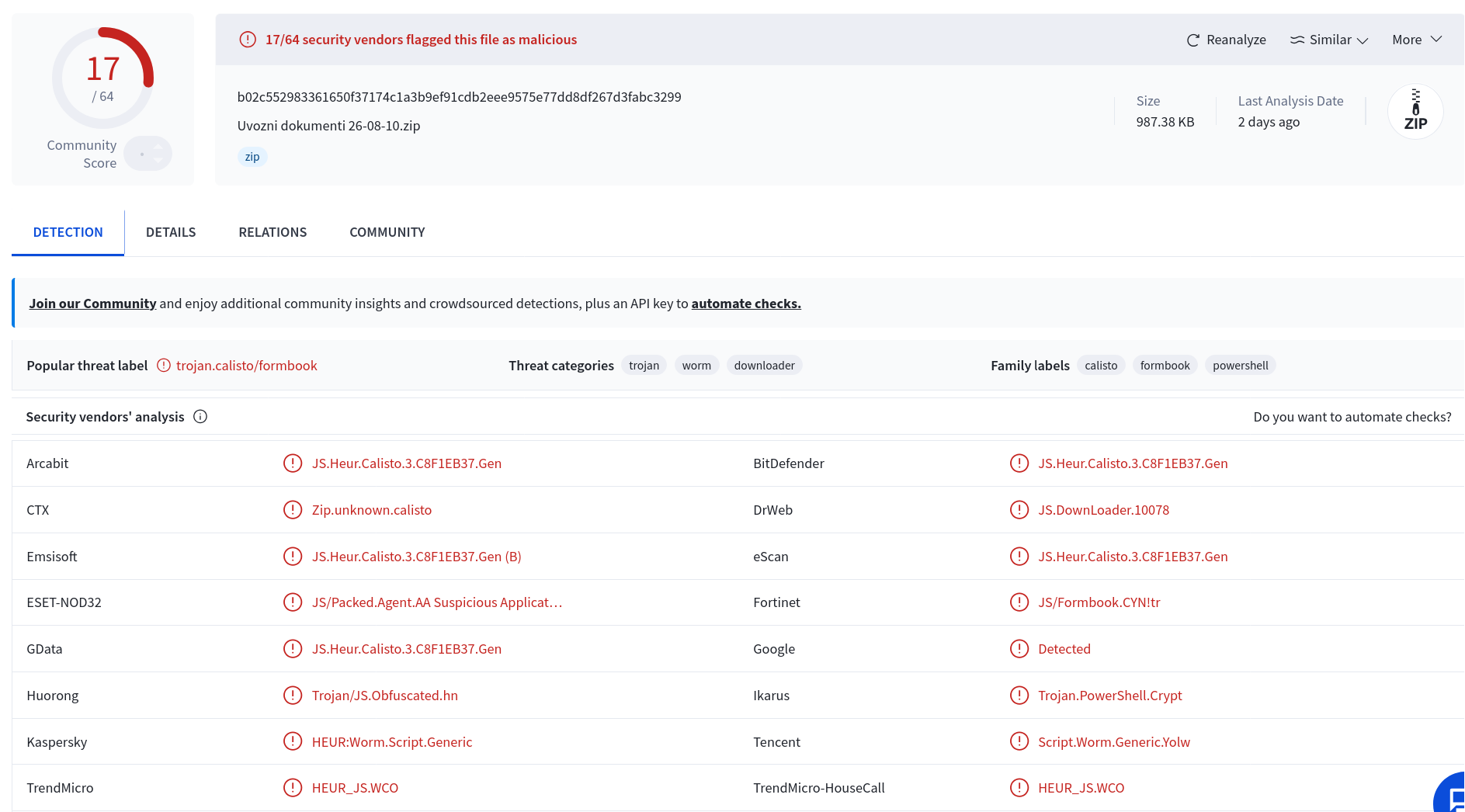
Task: Click alert icon next to trojan.calisto/formbook
Action: pyautogui.click(x=164, y=366)
